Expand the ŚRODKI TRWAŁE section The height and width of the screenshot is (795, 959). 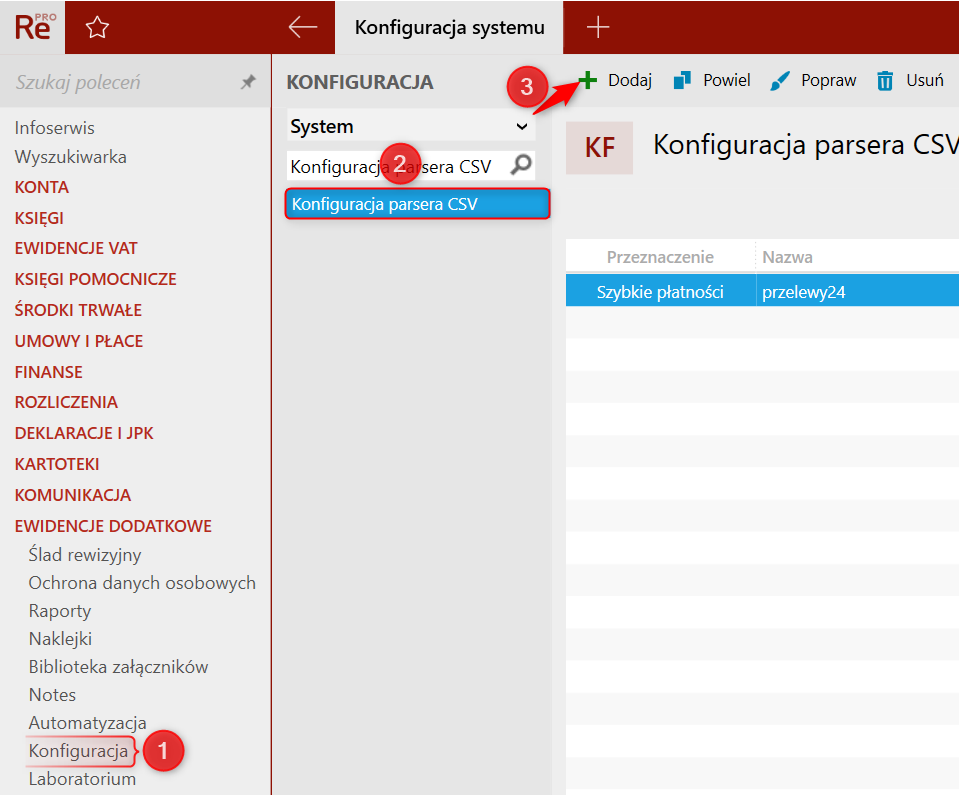(78, 310)
